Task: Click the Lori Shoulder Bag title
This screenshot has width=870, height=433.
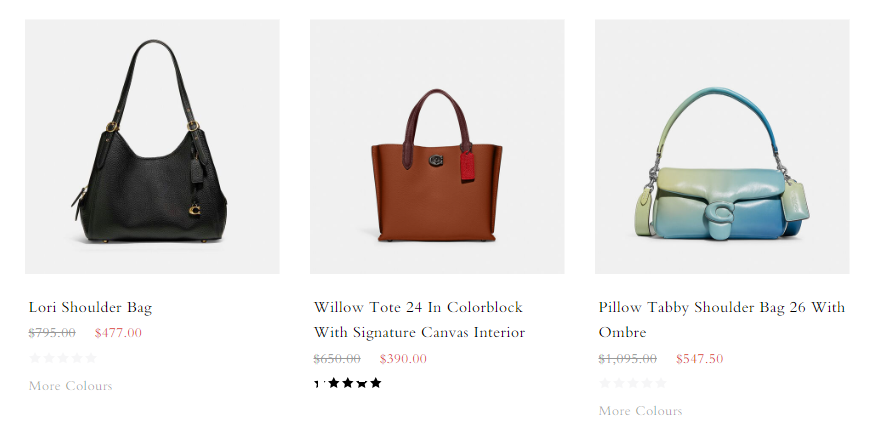Action: [90, 307]
